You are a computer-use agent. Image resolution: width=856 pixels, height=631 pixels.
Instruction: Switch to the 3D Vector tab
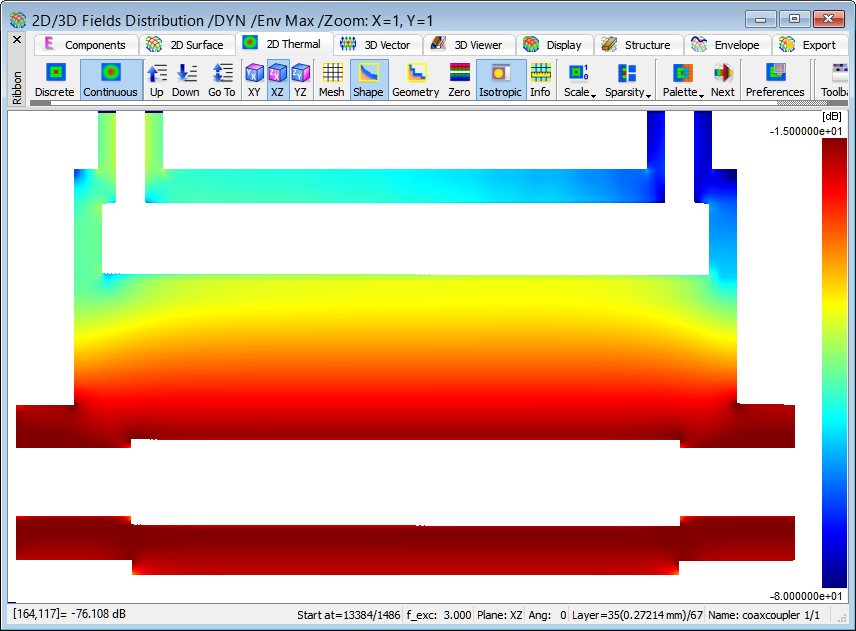pyautogui.click(x=376, y=45)
